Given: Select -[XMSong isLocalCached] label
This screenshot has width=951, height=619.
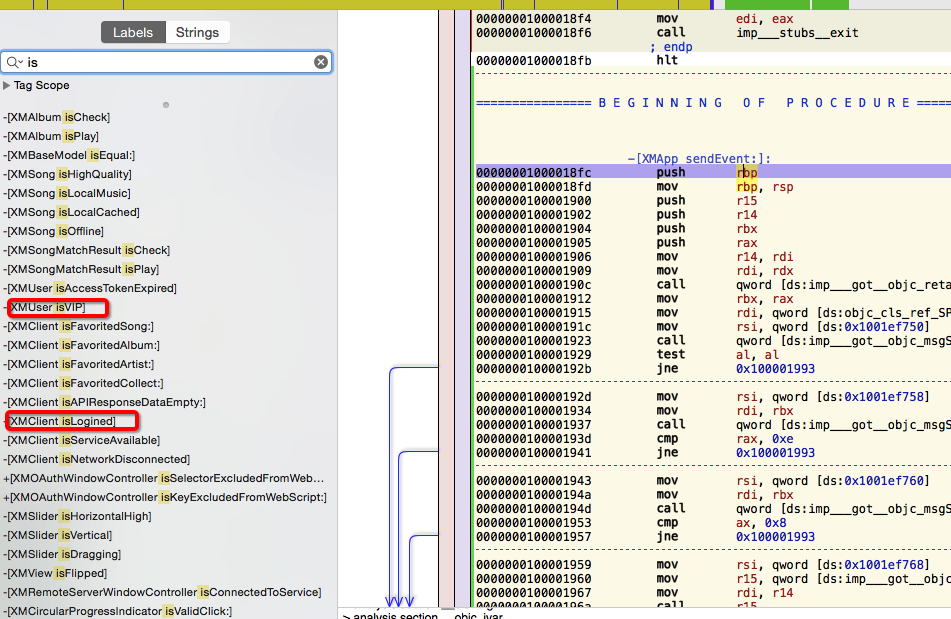Looking at the screenshot, I should point(72,212).
